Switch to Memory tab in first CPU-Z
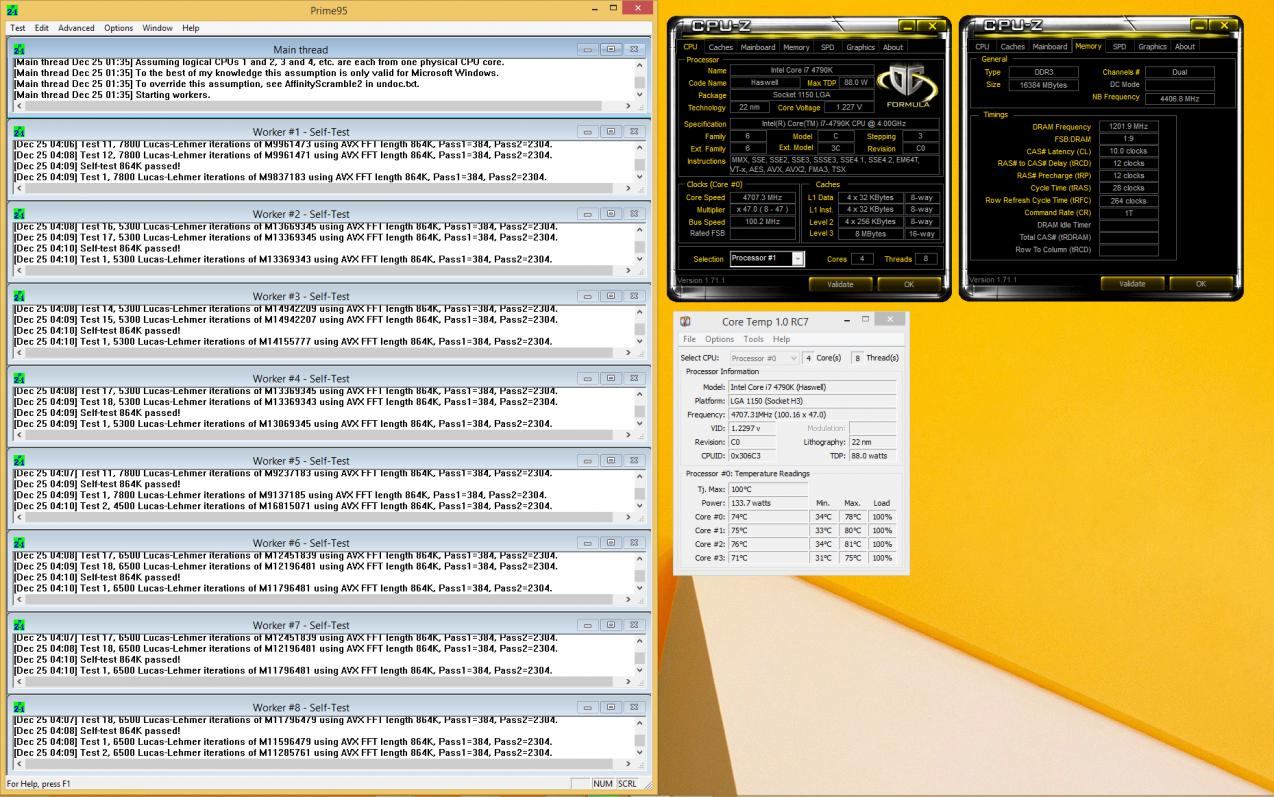This screenshot has height=797, width=1274. [x=796, y=47]
